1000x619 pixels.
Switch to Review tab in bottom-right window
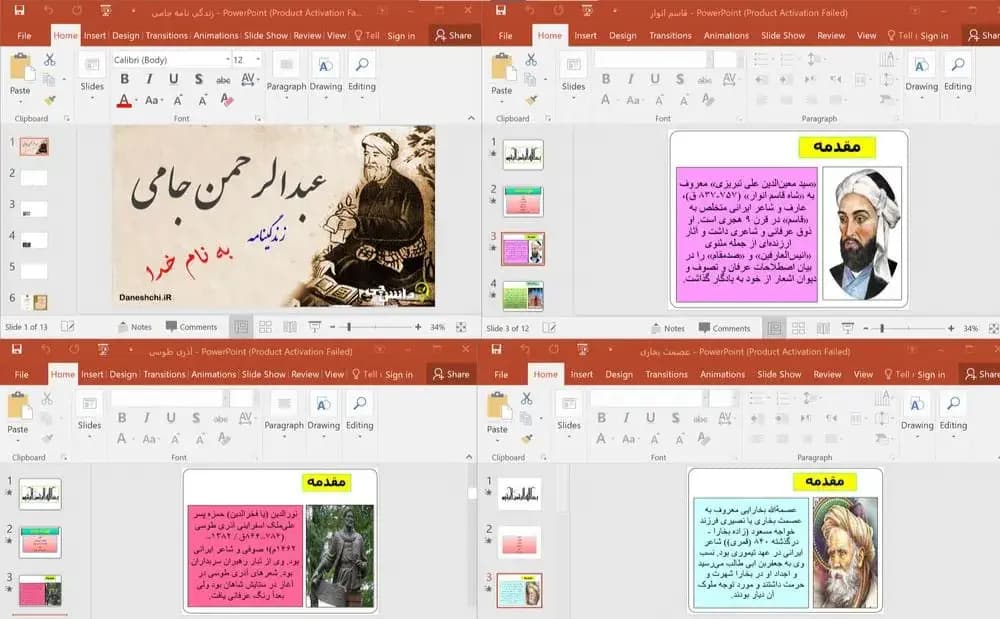point(827,374)
